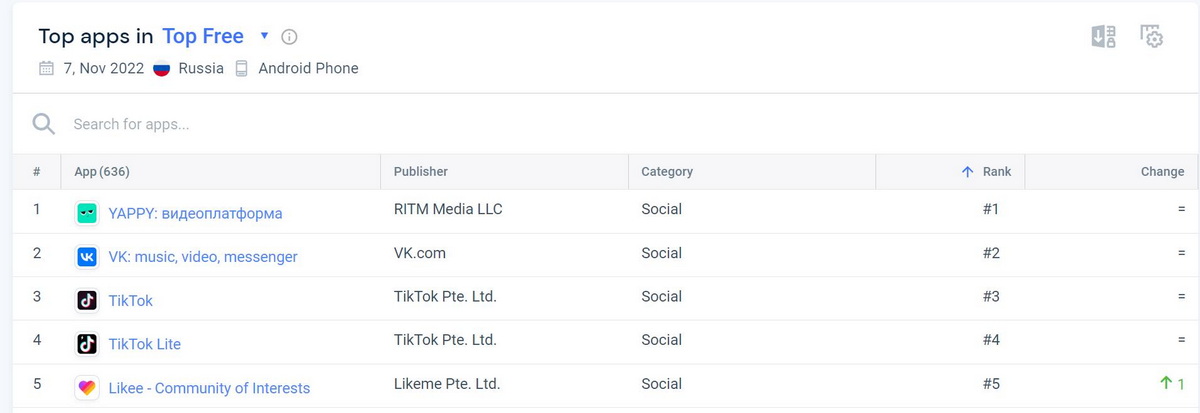Click the info icon beside Top Free

289,37
